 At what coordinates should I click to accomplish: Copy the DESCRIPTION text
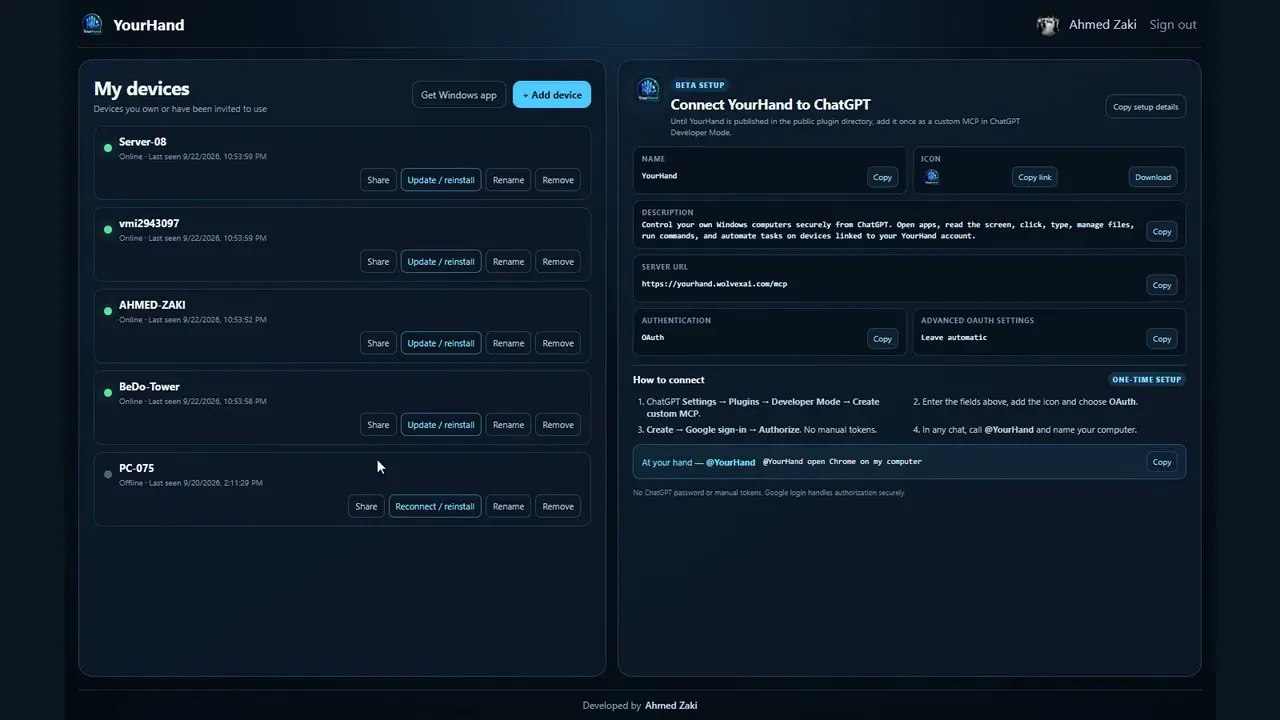(x=1161, y=231)
